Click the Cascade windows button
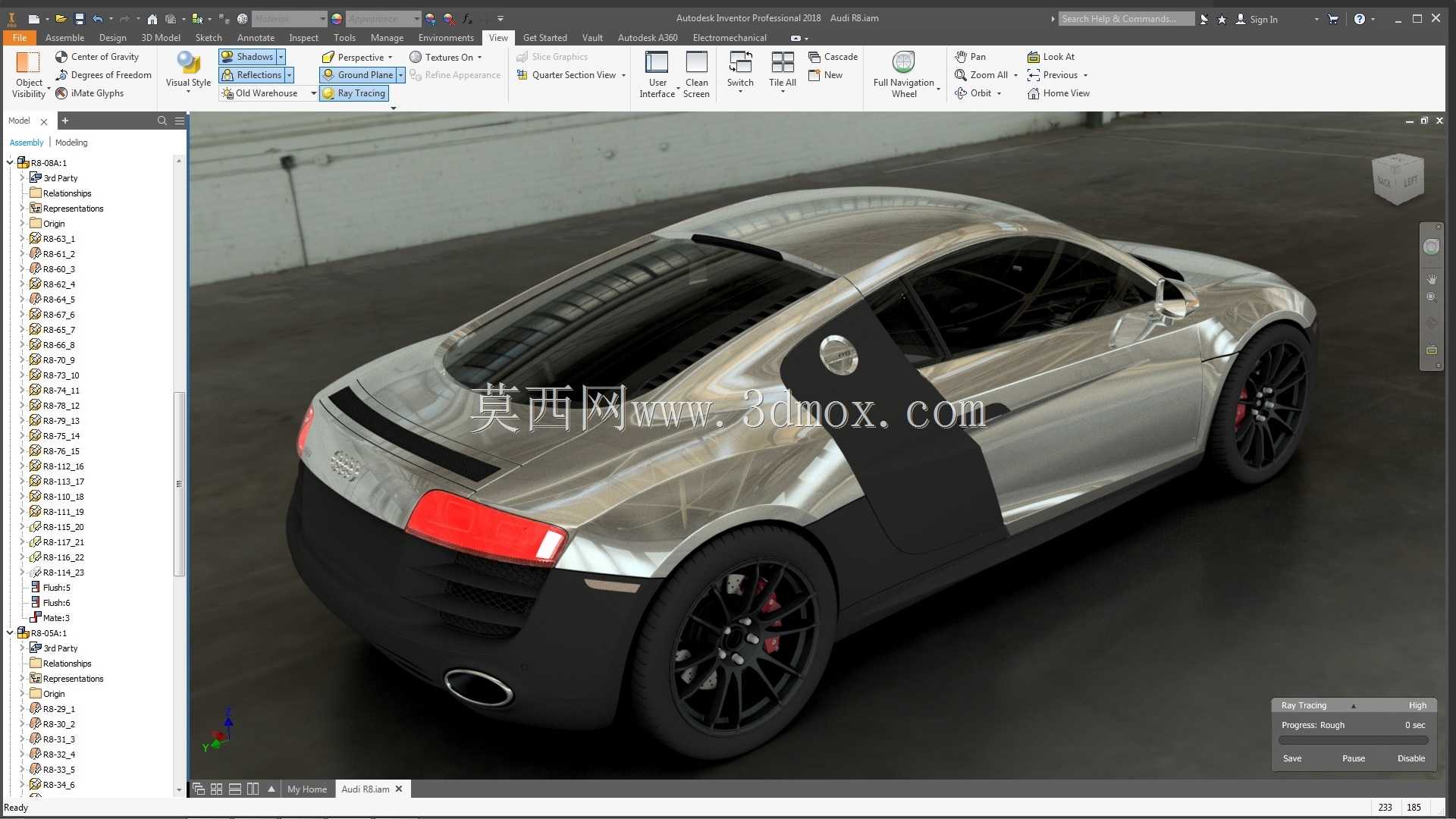1456x819 pixels. 833,57
